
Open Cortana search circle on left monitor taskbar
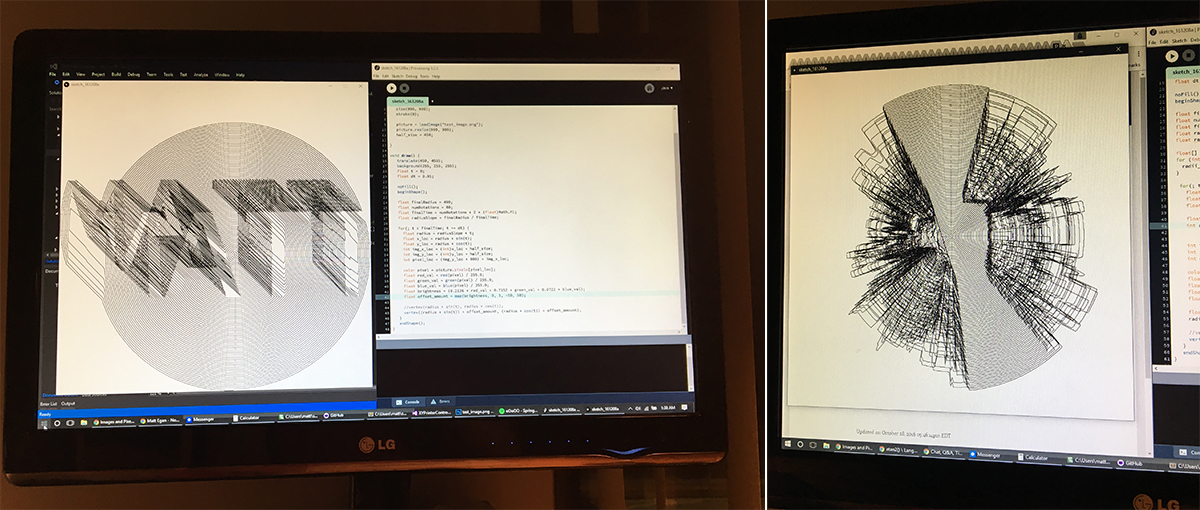[x=59, y=423]
